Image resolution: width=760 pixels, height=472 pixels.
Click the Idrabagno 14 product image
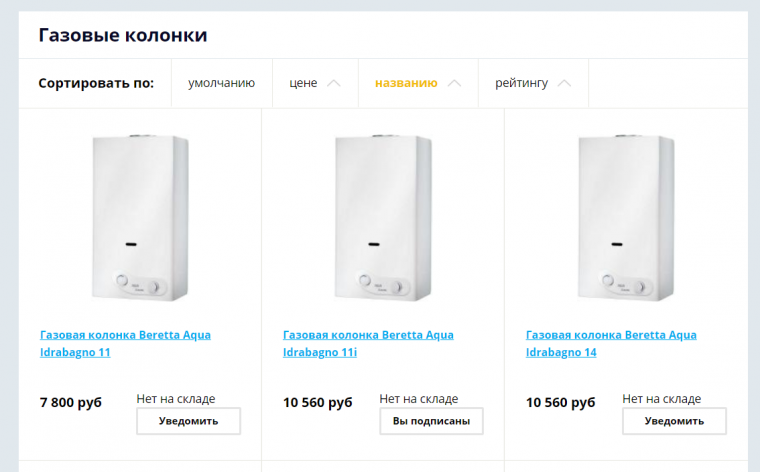(x=625, y=218)
